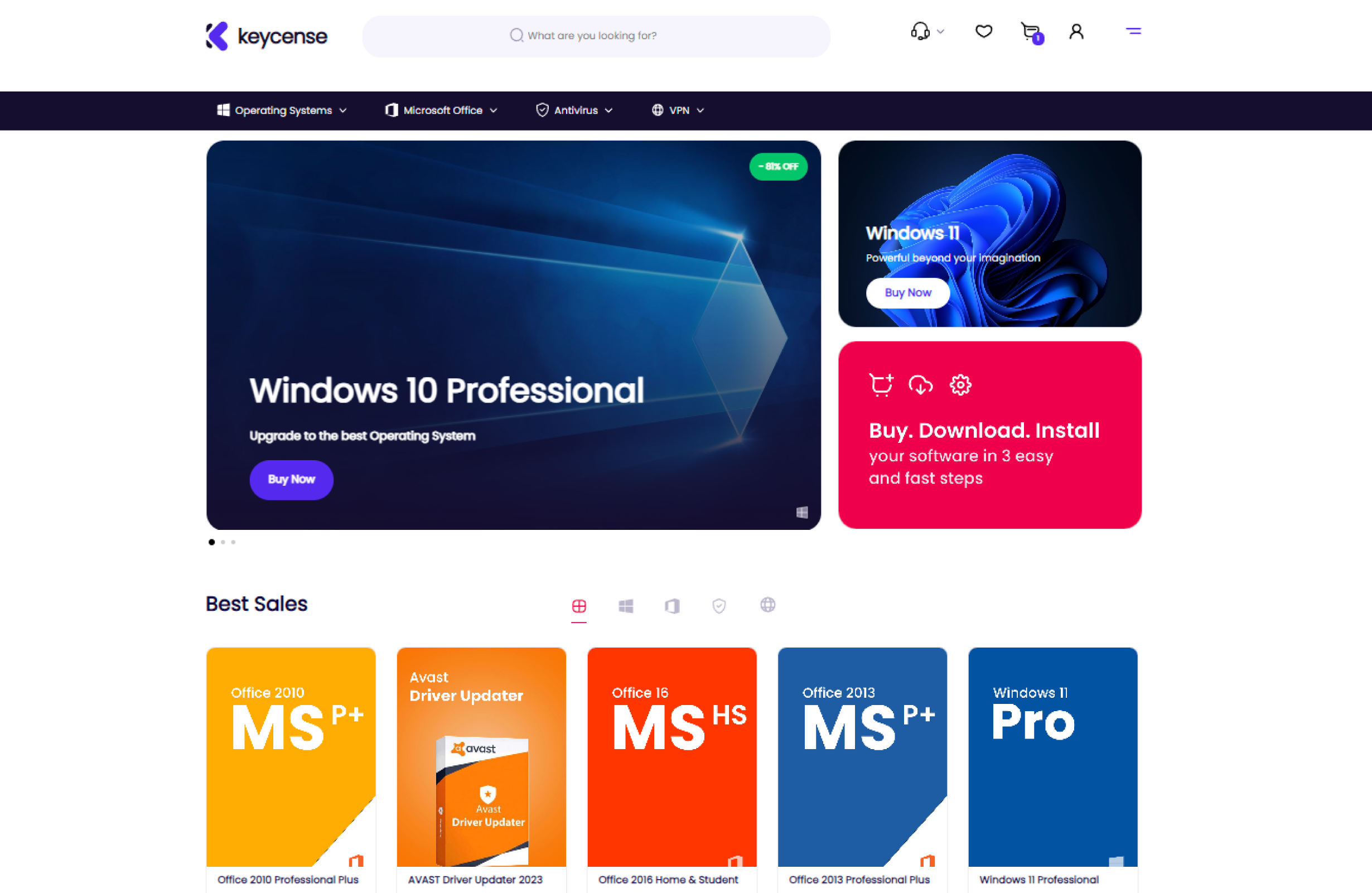This screenshot has width=1372, height=893.
Task: Click cart item count badge
Action: click(1038, 38)
